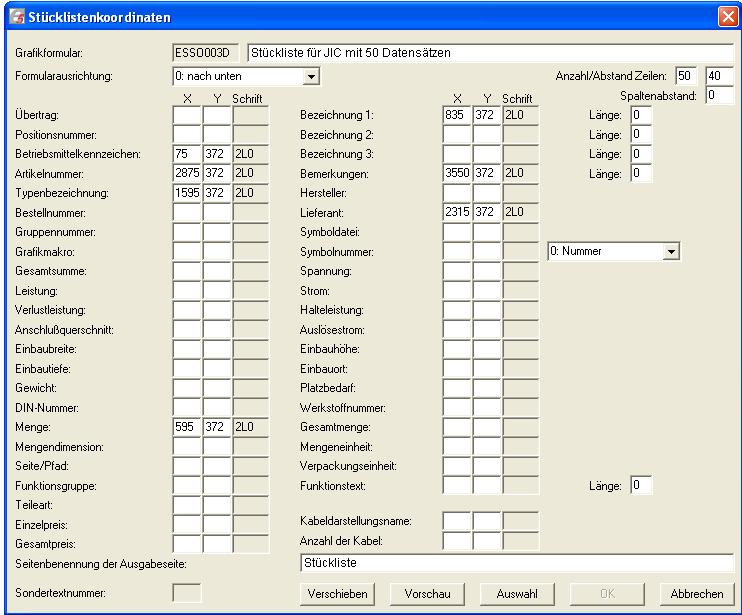Click the Spaltenabstand input field
This screenshot has width=742, height=615.
(x=719, y=95)
